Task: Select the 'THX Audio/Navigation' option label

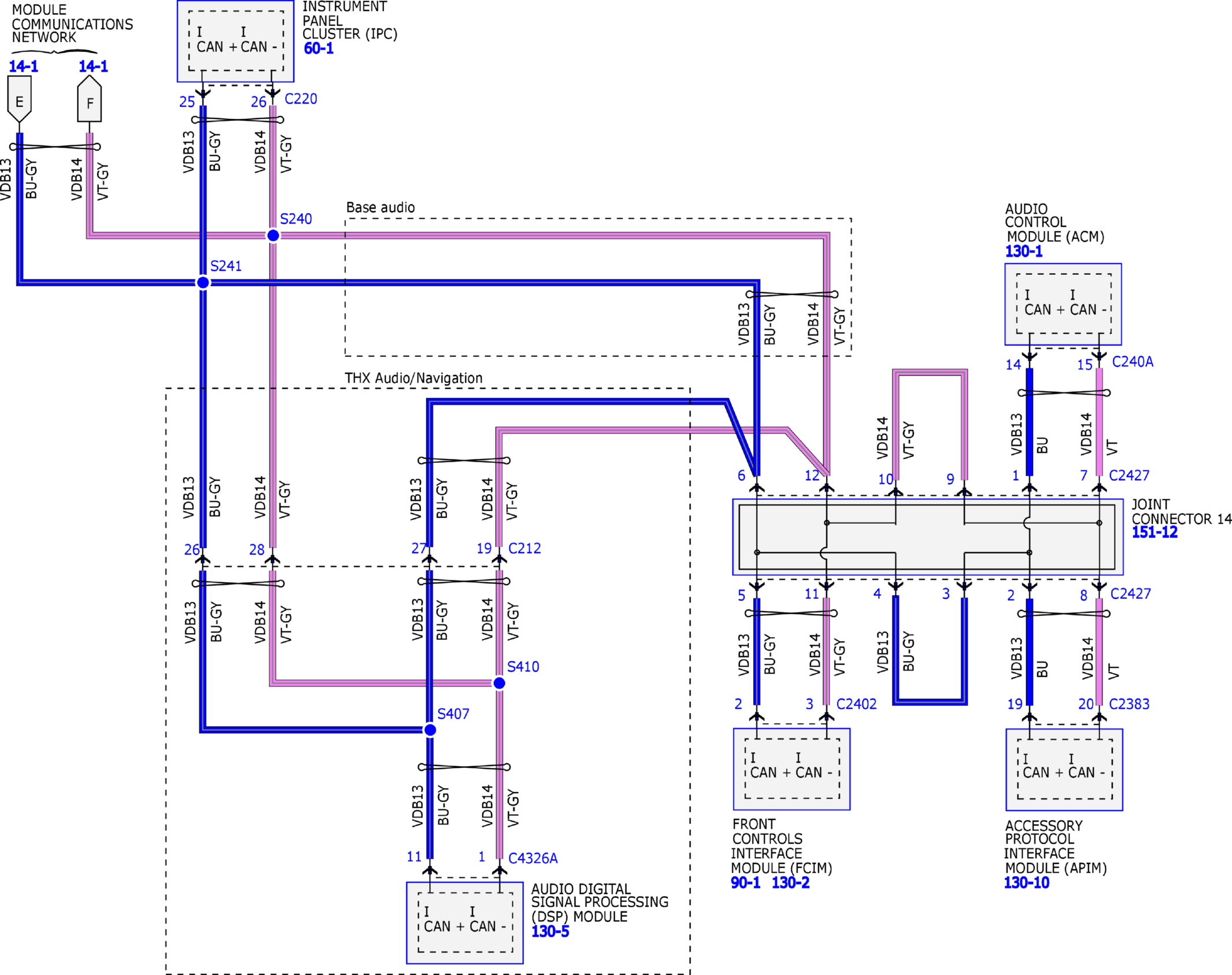Action: [x=414, y=378]
